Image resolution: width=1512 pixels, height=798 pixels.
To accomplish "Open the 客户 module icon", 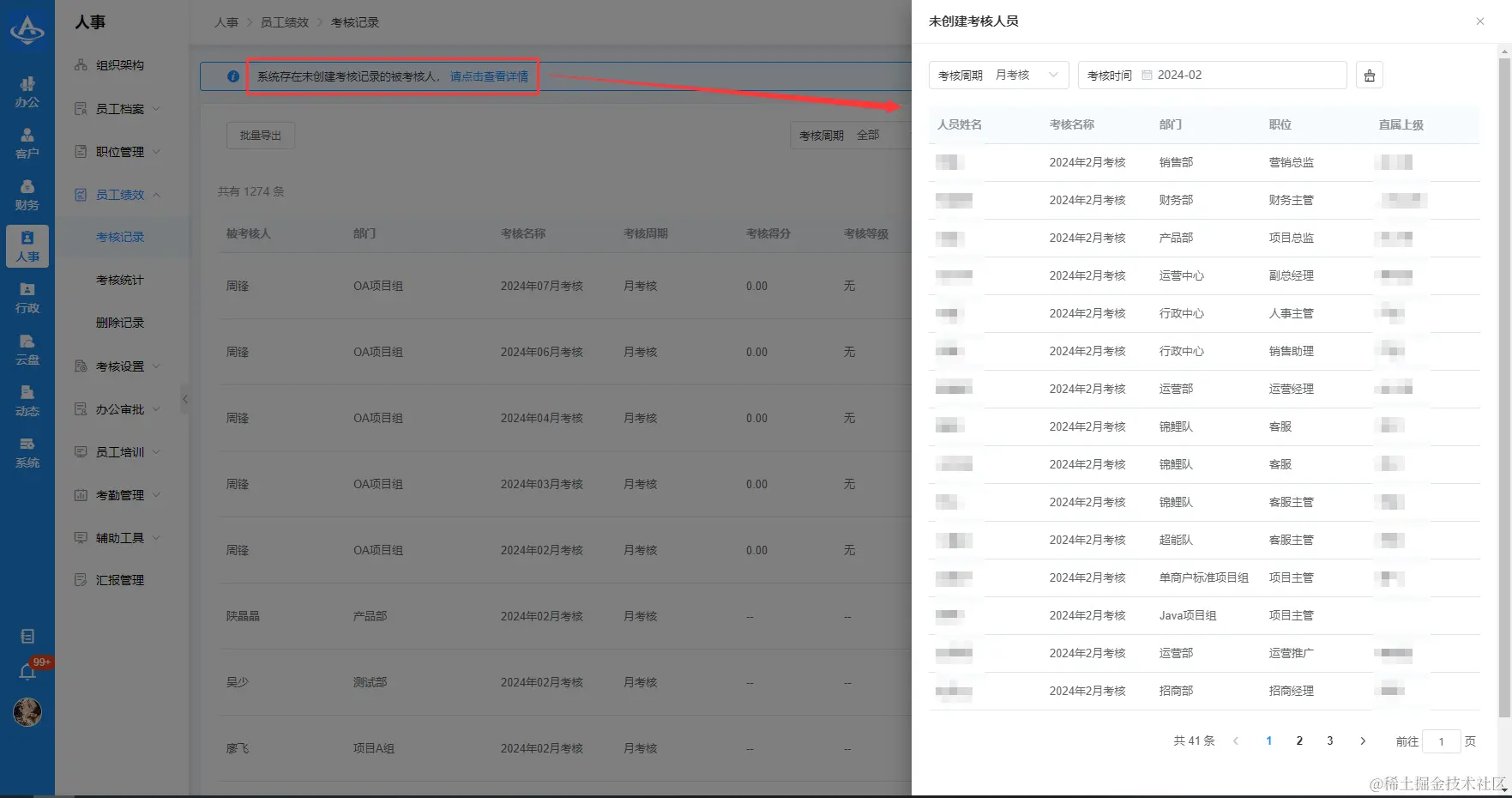I will click(27, 143).
